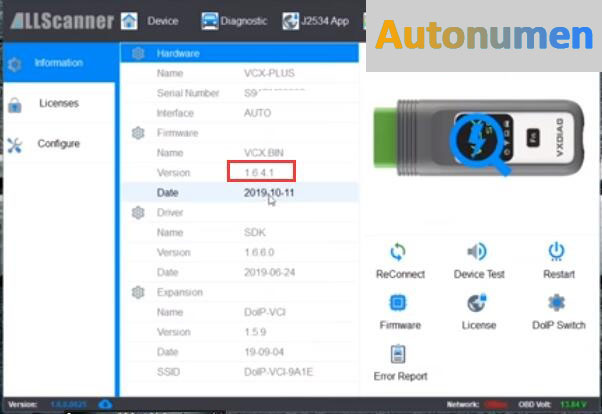
Task: Click the Network status value in the status bar
Action: click(x=496, y=404)
